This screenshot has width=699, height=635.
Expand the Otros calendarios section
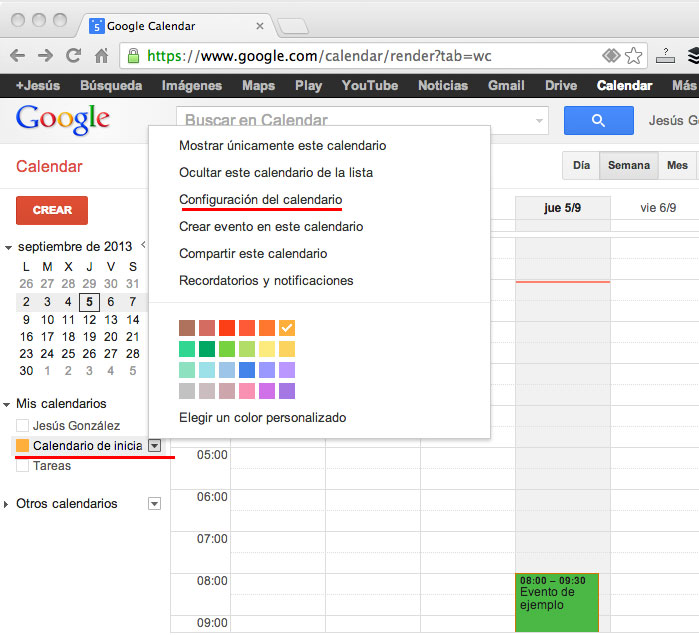(6, 504)
